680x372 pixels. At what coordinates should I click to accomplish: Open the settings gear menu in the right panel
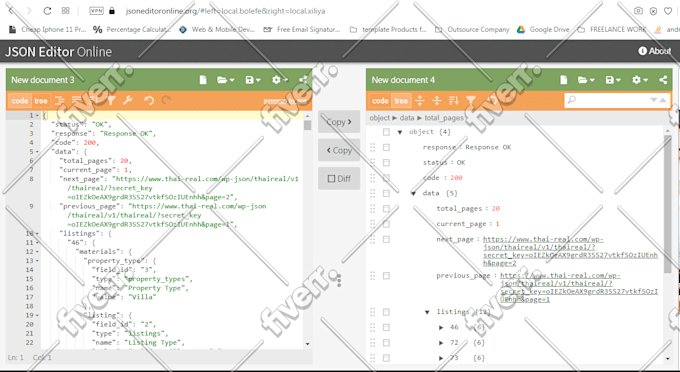coord(640,80)
